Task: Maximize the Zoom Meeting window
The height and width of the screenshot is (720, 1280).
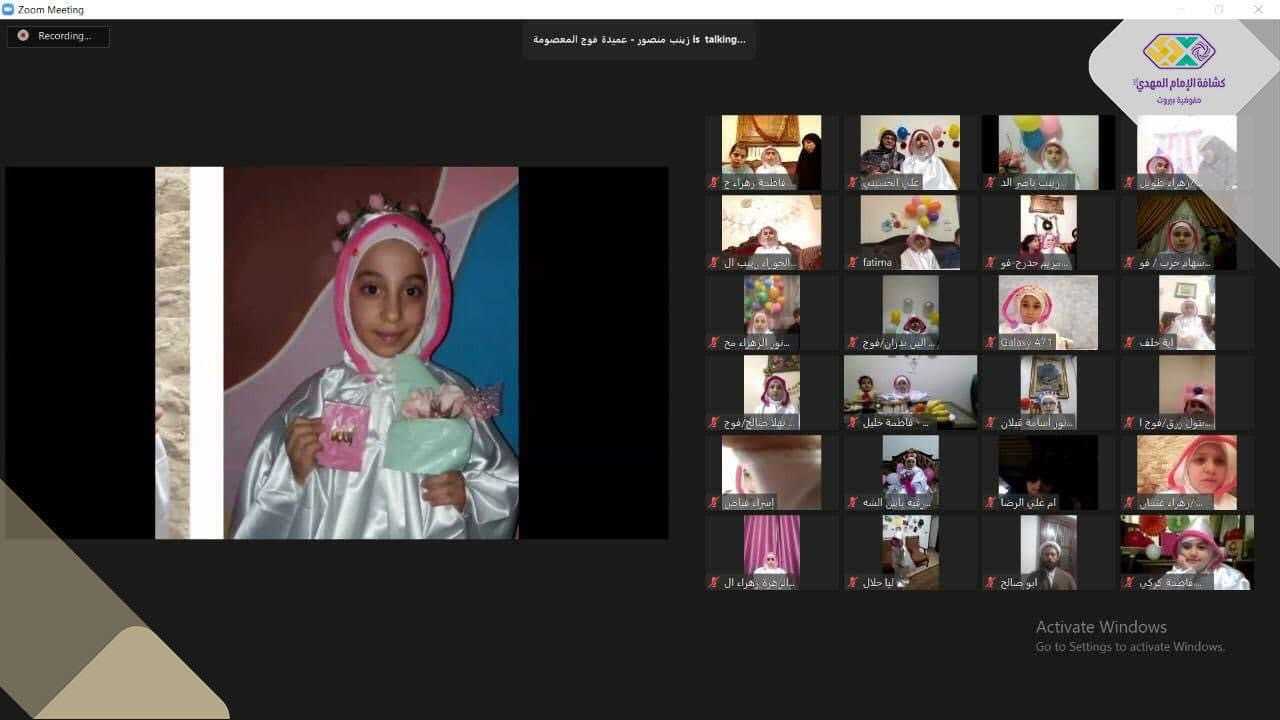Action: coord(1218,10)
